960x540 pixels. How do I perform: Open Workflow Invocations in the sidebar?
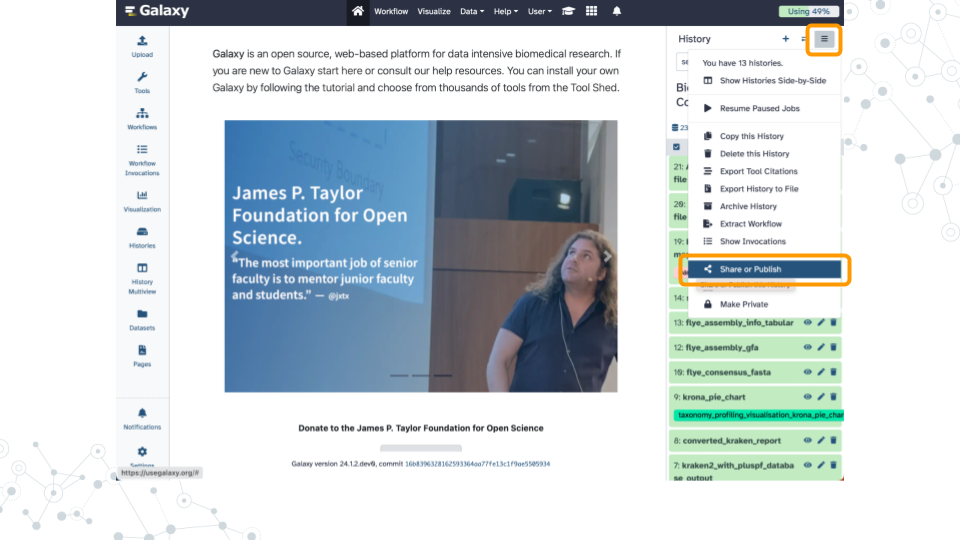point(142,160)
